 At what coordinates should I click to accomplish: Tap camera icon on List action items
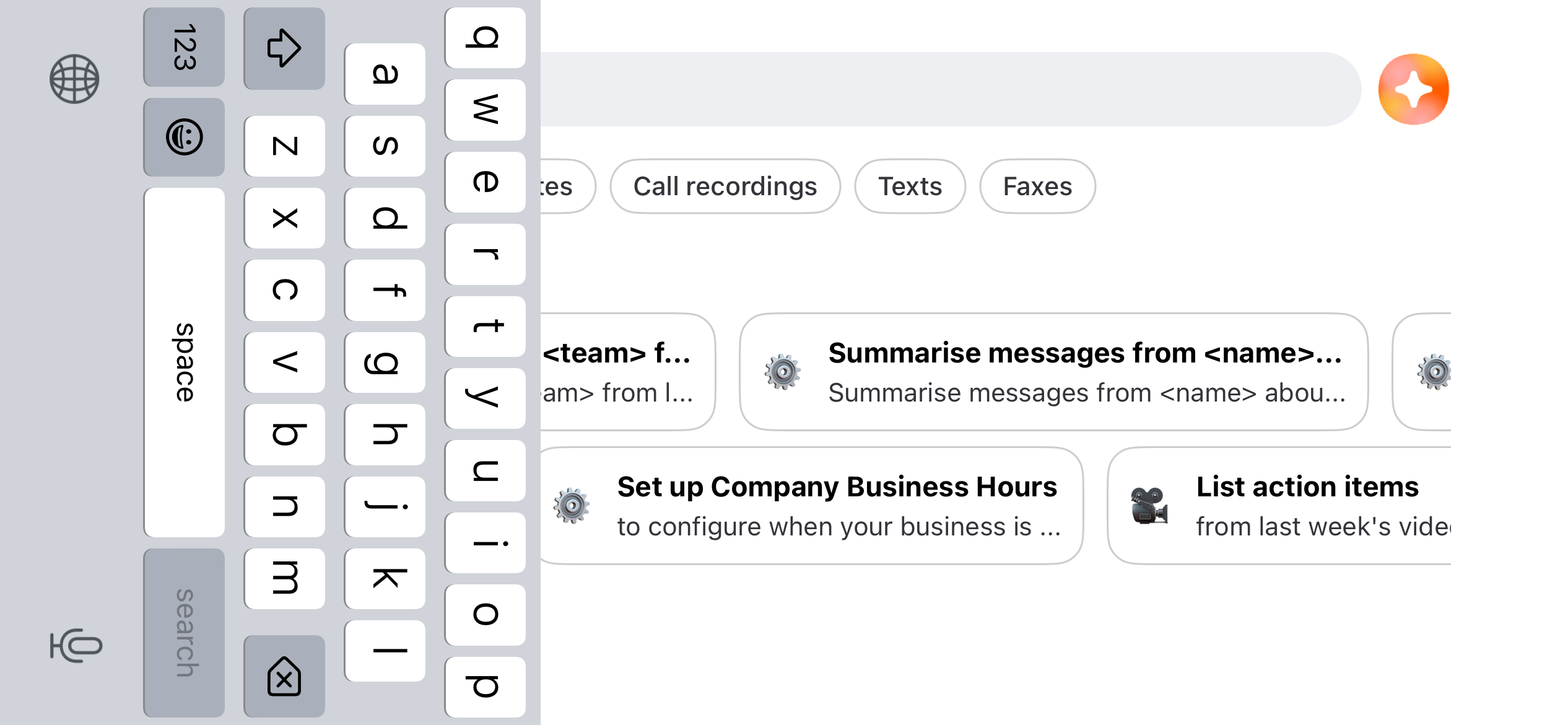pos(1149,506)
